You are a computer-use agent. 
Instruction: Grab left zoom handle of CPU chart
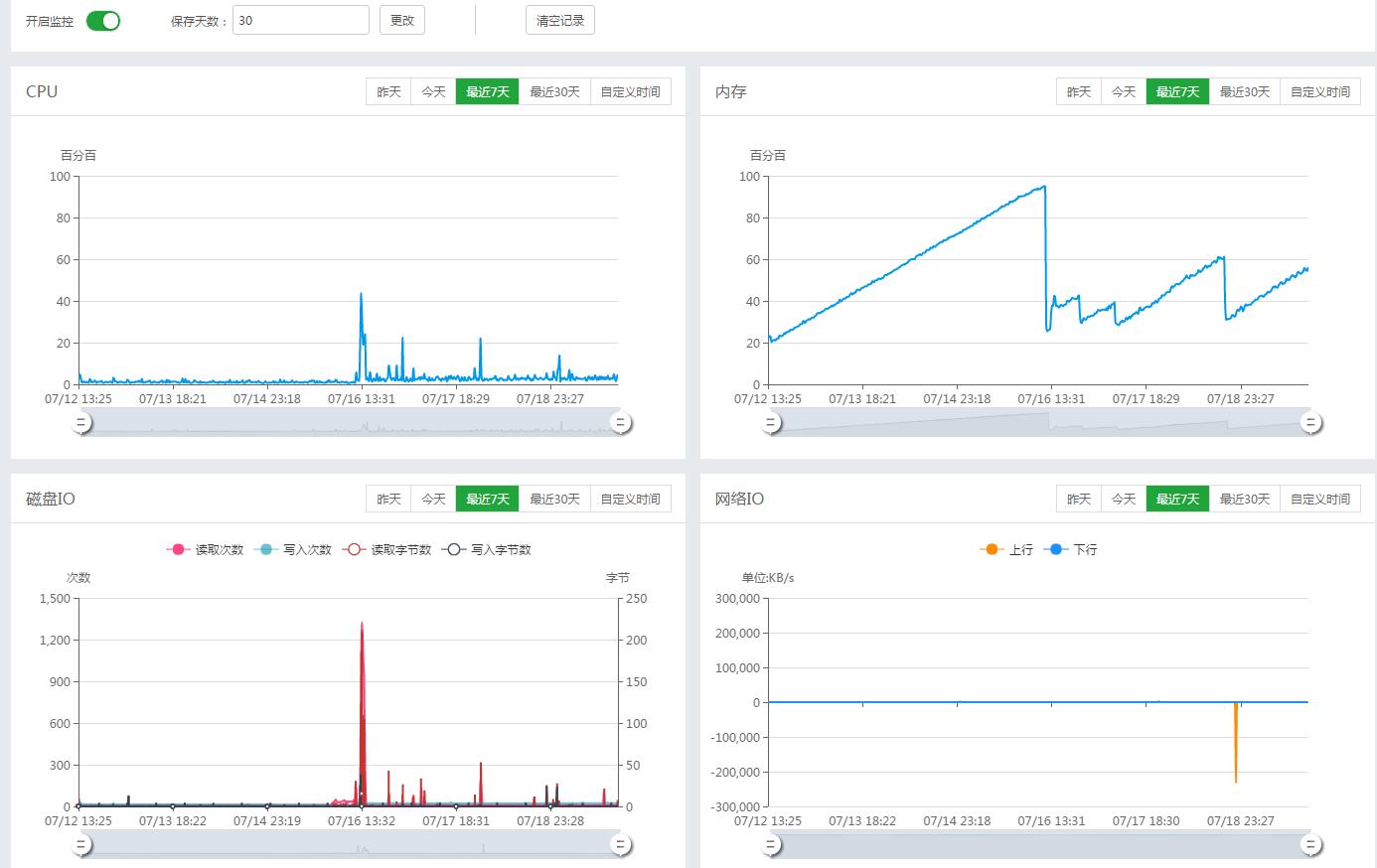[x=81, y=423]
